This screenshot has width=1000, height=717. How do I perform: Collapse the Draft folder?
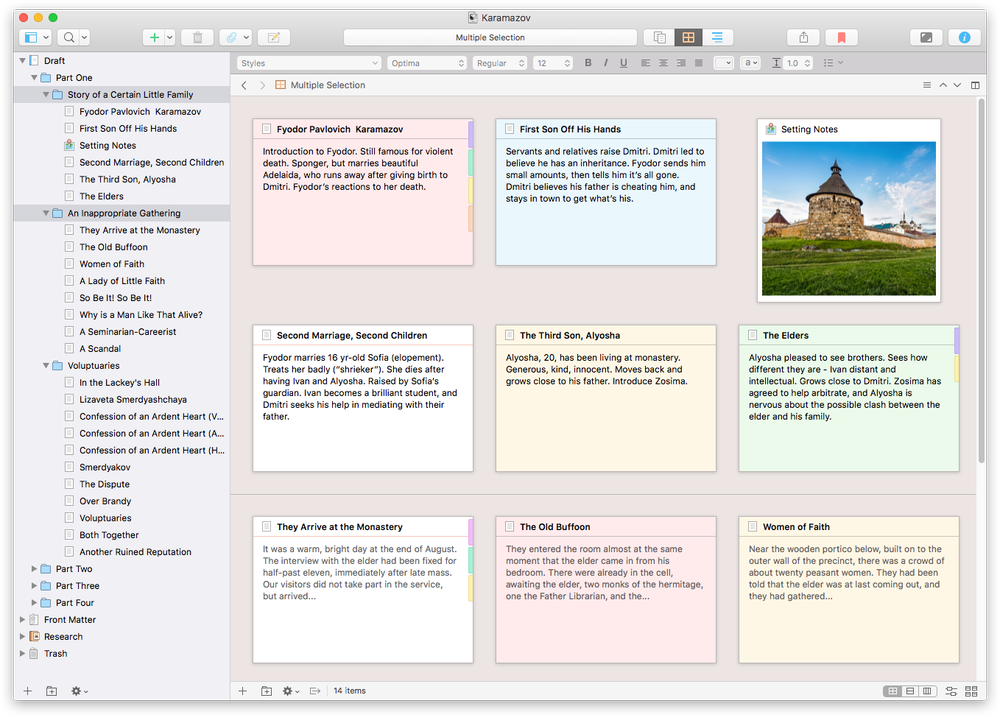click(22, 61)
